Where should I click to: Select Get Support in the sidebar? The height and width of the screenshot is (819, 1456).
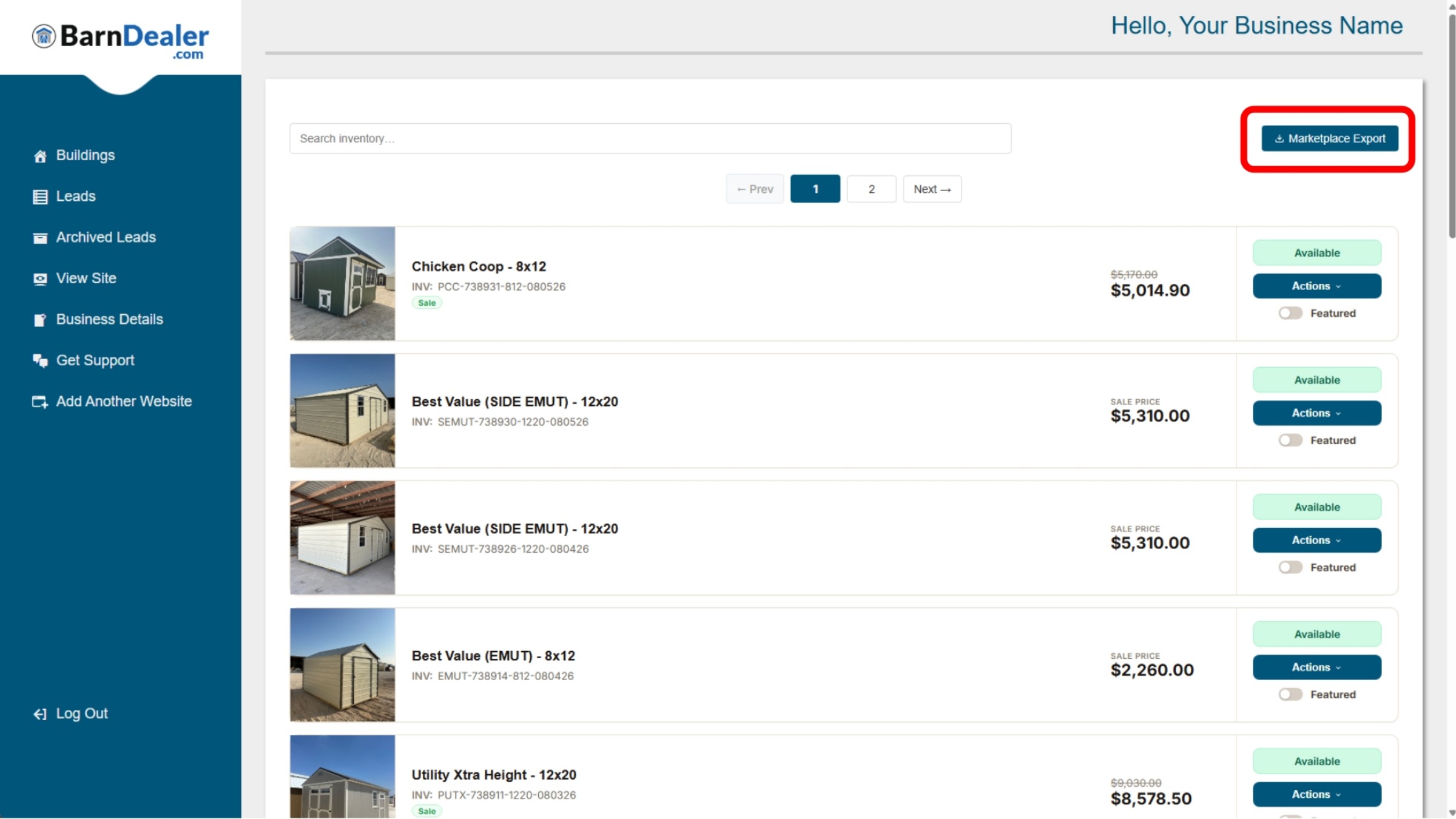tap(95, 360)
